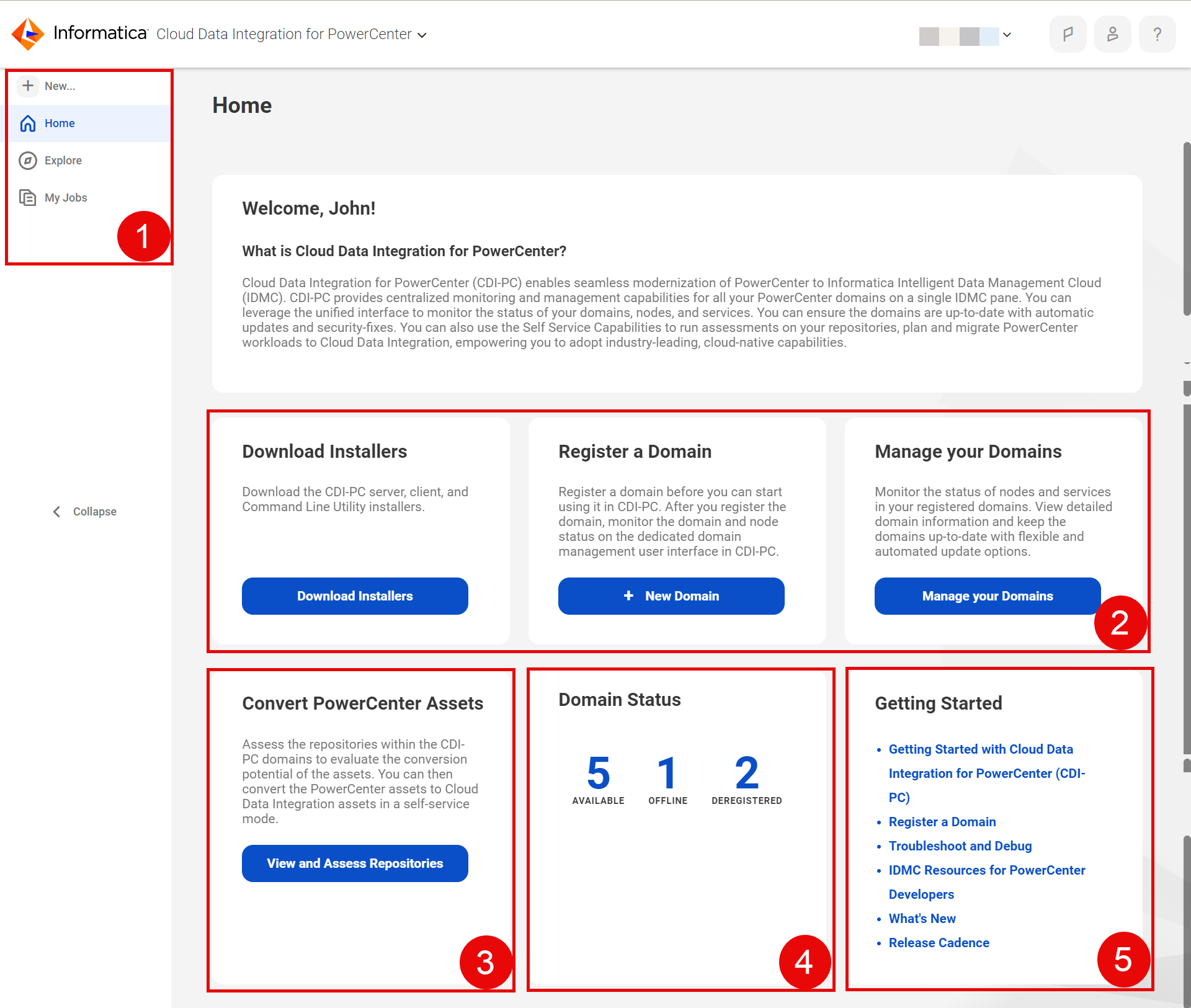Open Getting Started with CDI-PC link
This screenshot has height=1008, width=1191.
pos(987,773)
